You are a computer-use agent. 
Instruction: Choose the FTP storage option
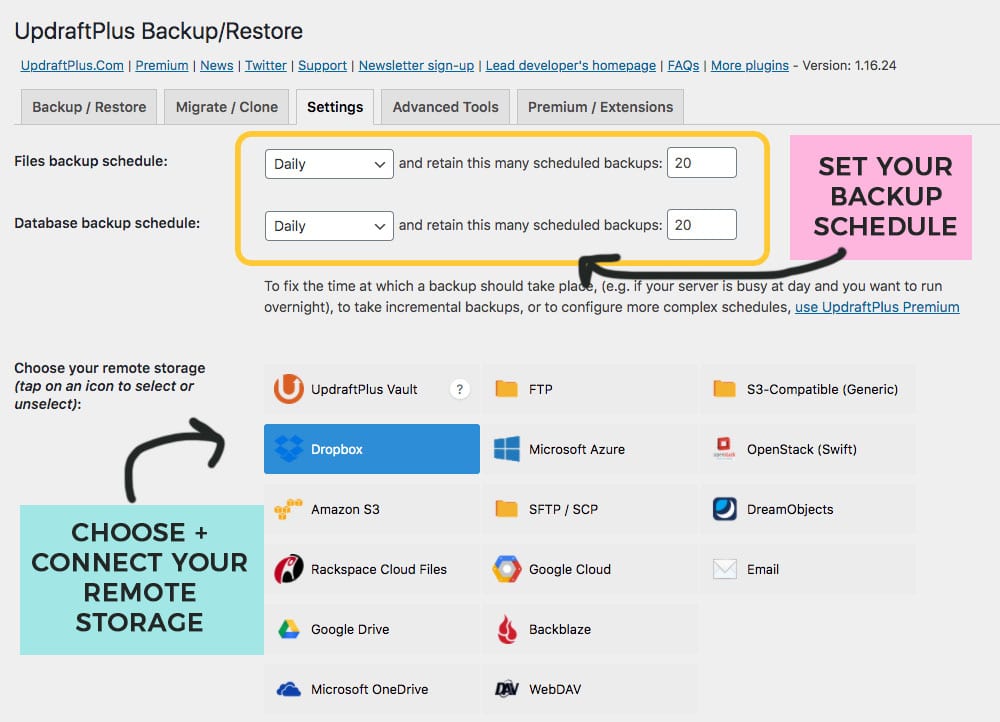(590, 389)
